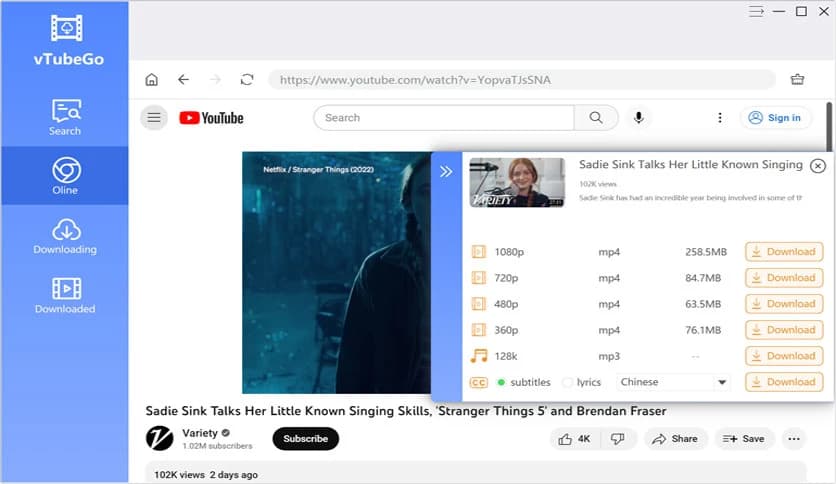The height and width of the screenshot is (484, 836).
Task: Close the download options panel
Action: pyautogui.click(x=817, y=166)
